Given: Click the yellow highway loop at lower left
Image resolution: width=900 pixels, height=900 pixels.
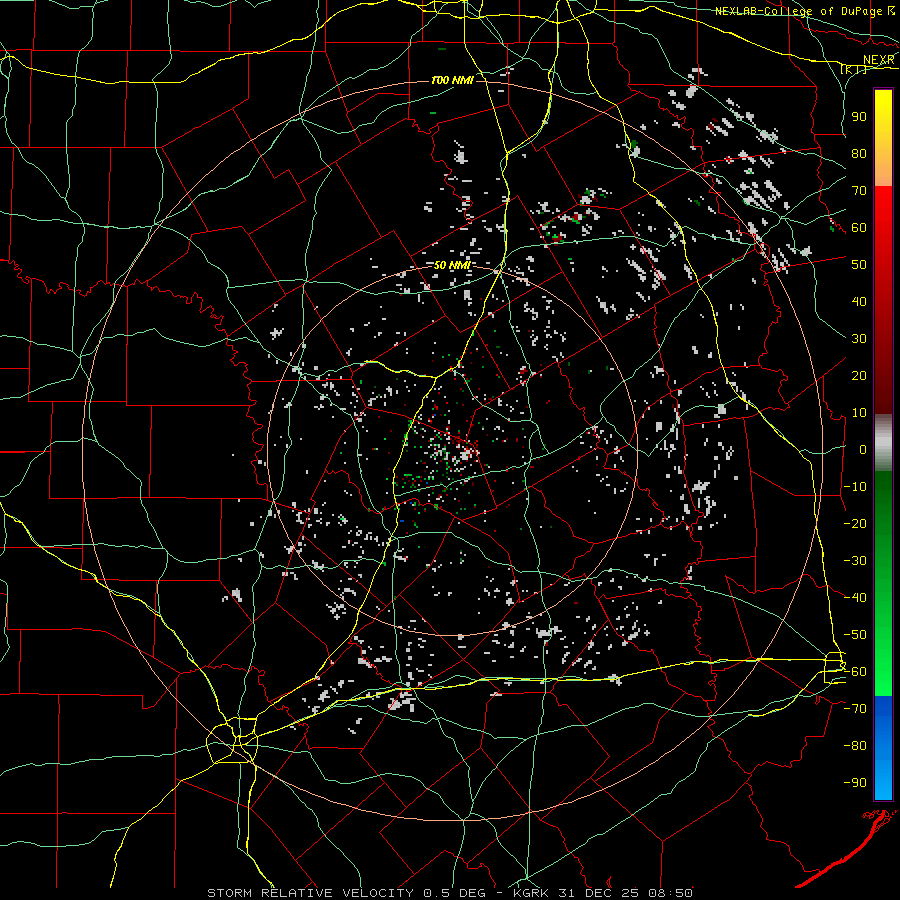Looking at the screenshot, I should [x=232, y=742].
